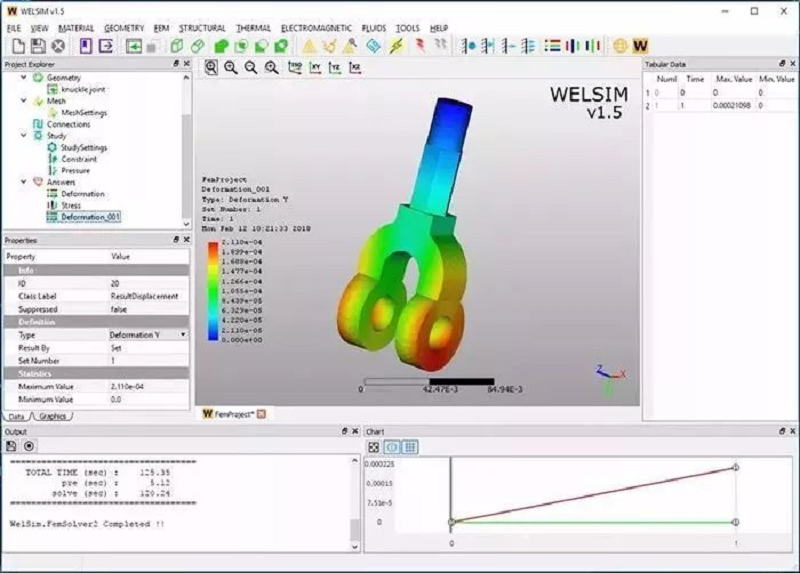Collapse the Study tree node
The image size is (800, 573).
point(24,136)
